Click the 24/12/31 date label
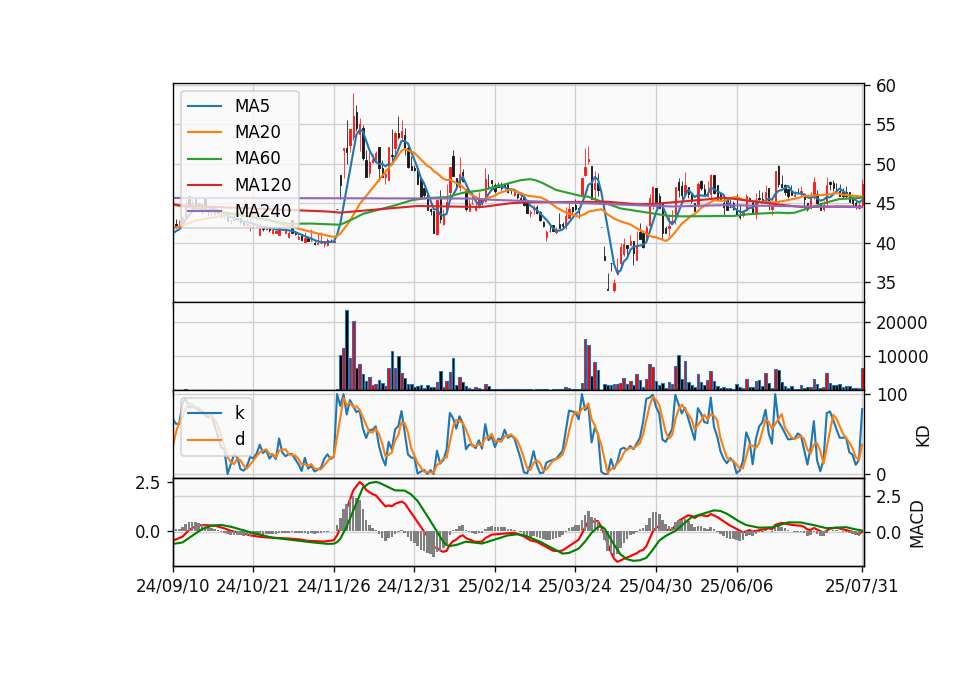The image size is (960, 690). click(x=414, y=586)
